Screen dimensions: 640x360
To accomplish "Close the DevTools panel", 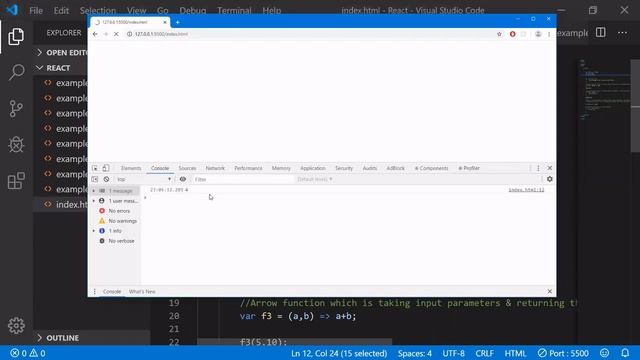I will [550, 168].
